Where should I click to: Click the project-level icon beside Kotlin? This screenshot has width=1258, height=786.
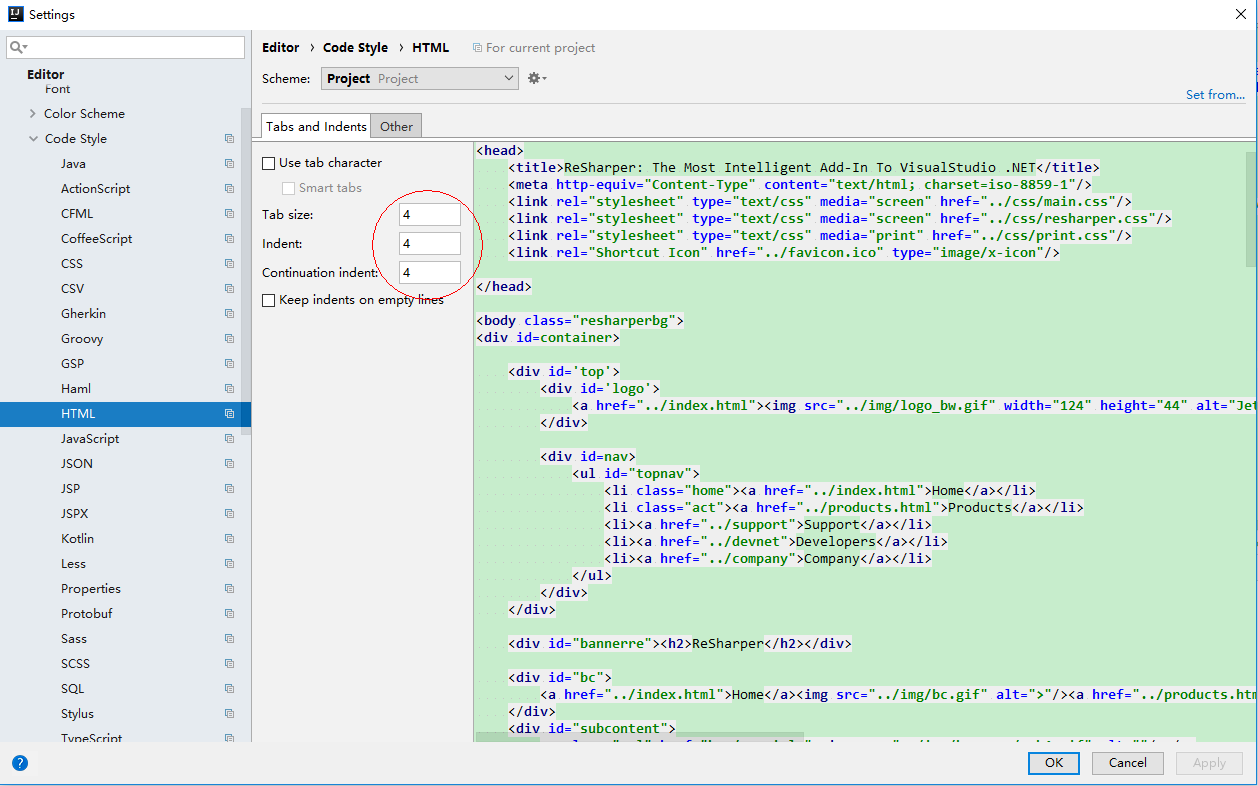[x=229, y=539]
